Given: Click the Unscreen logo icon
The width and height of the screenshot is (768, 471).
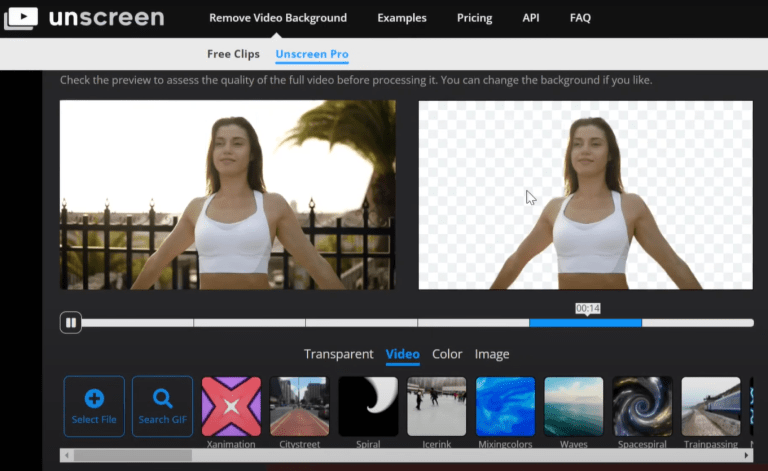Looking at the screenshot, I should pos(21,18).
